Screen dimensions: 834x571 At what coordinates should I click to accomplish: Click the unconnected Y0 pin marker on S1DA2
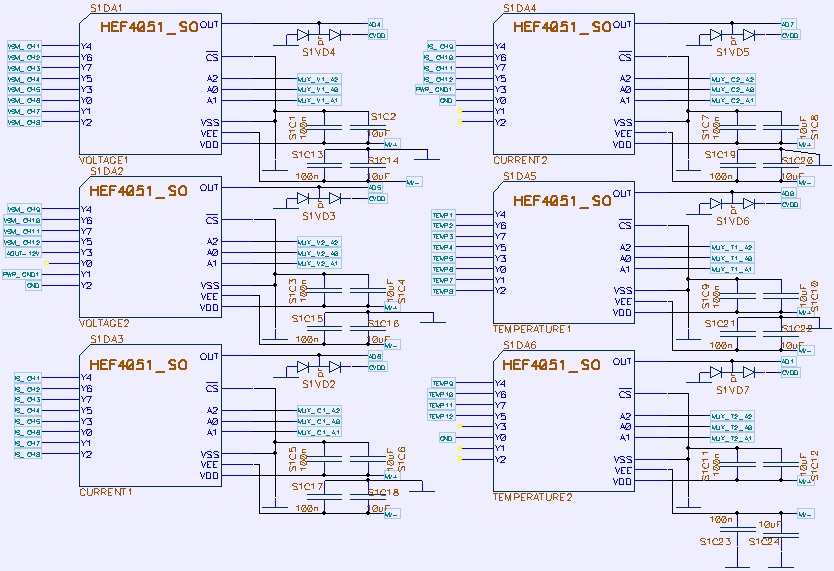click(46, 263)
